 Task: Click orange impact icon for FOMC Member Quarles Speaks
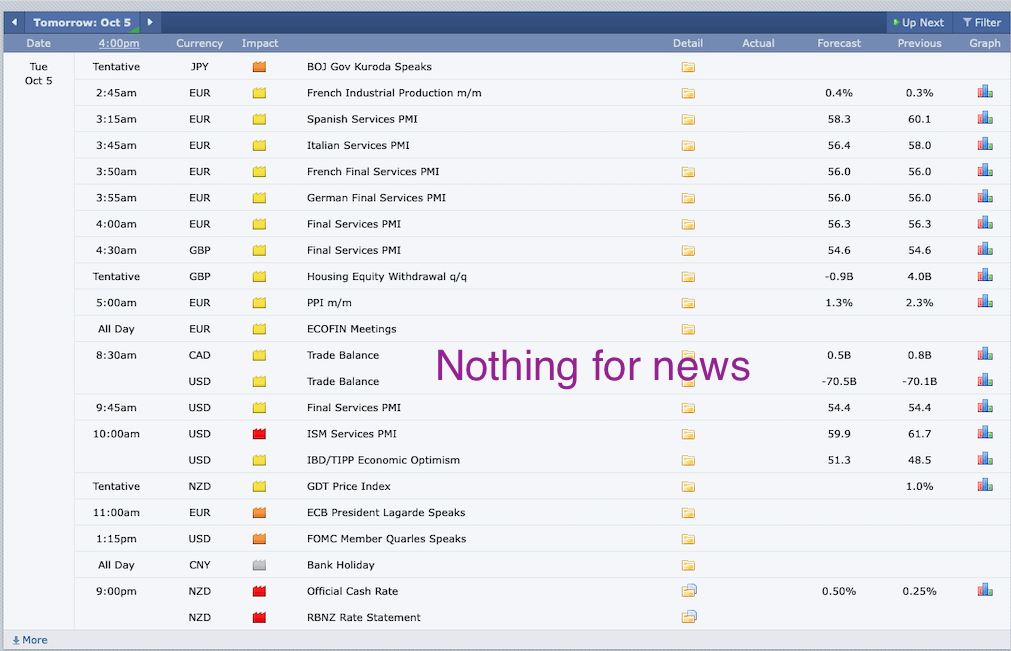click(x=259, y=539)
